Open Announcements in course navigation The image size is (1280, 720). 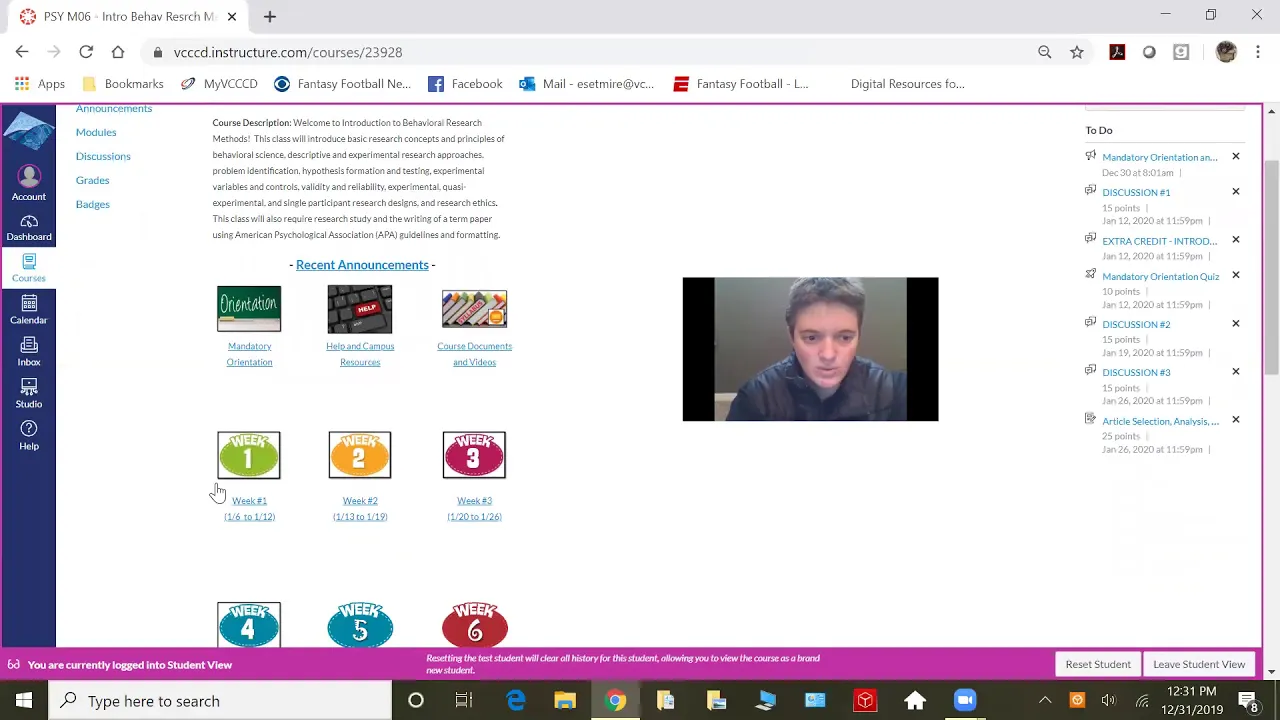pyautogui.click(x=114, y=108)
